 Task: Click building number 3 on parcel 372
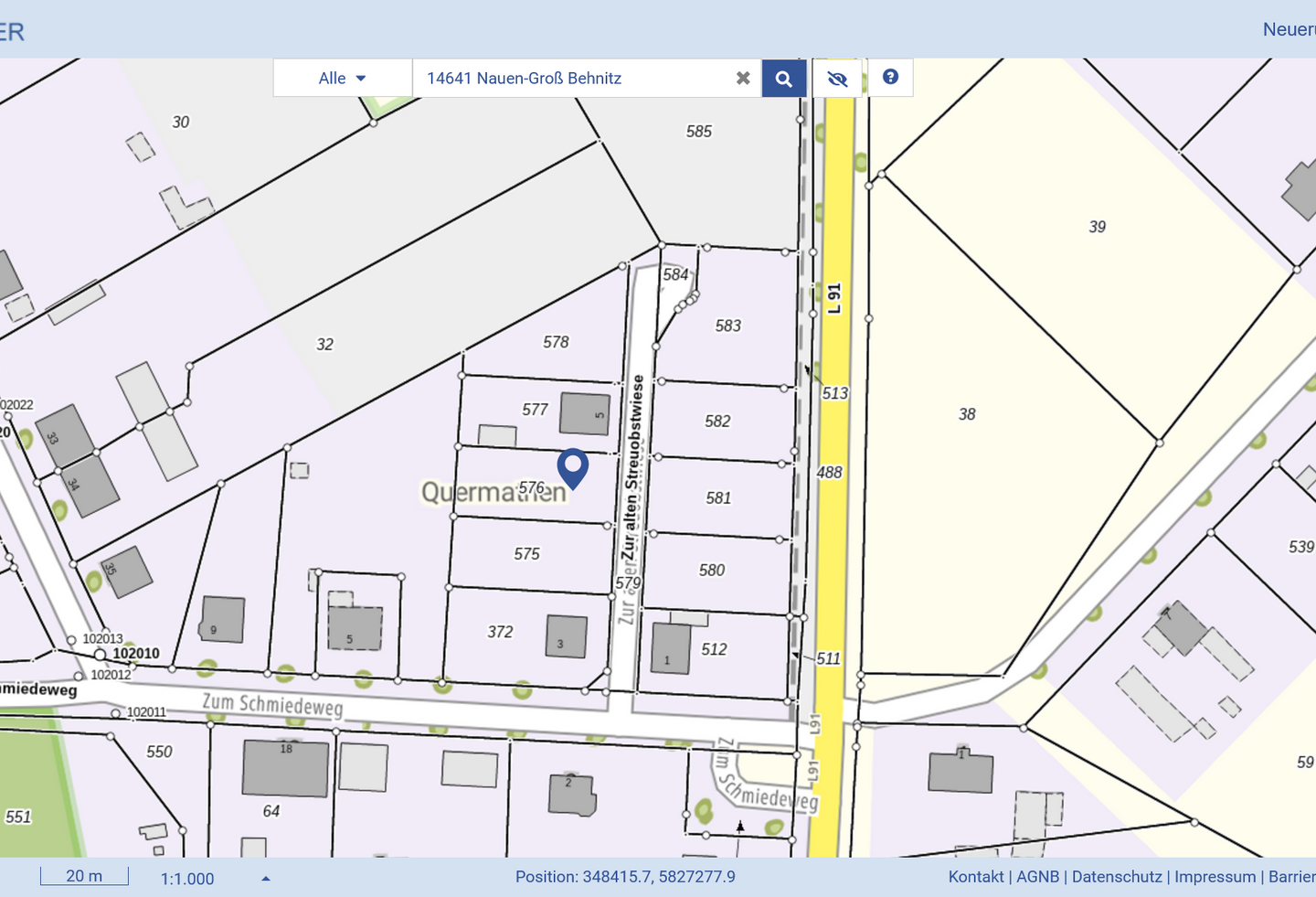pyautogui.click(x=566, y=636)
